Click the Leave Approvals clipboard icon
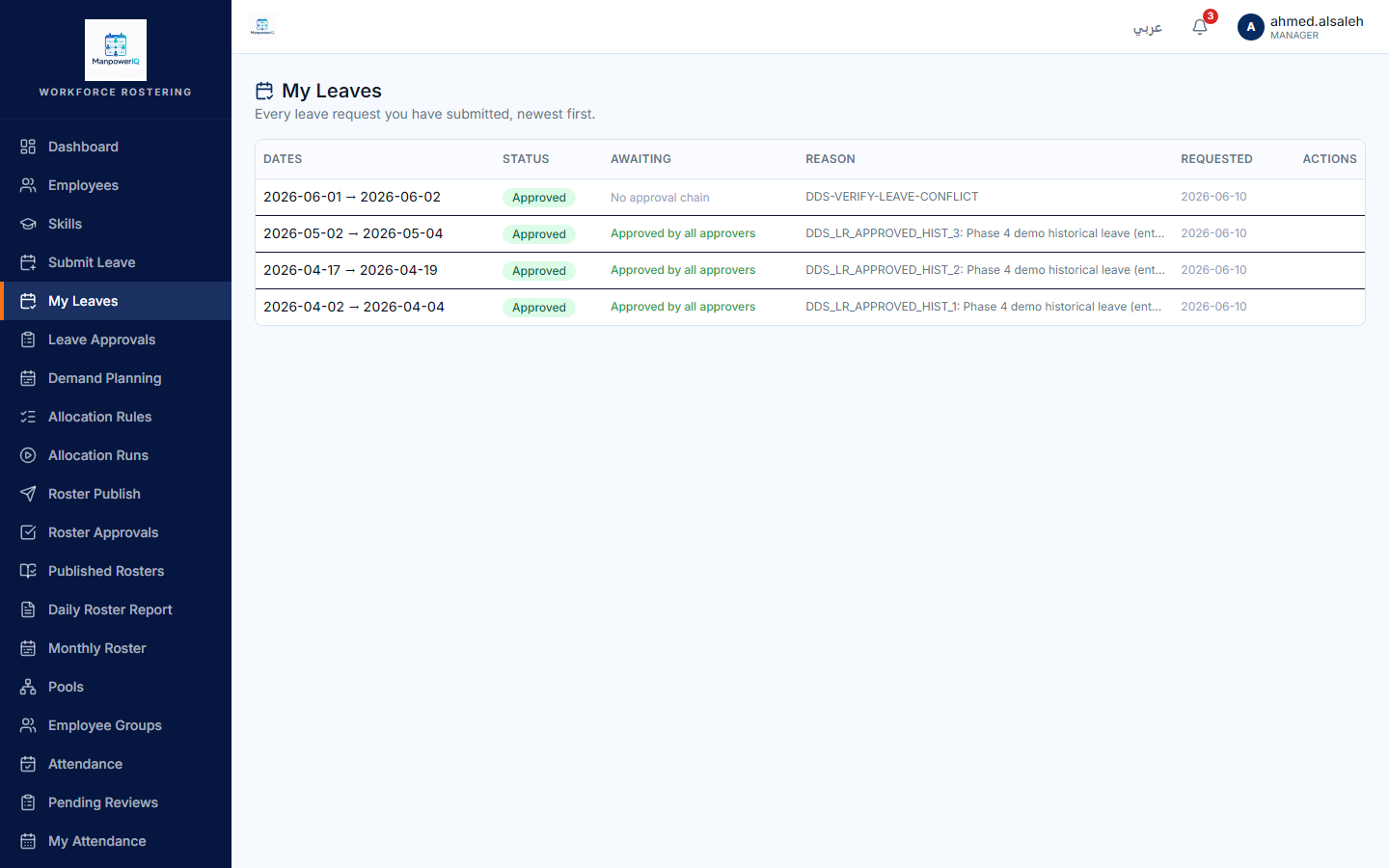 [x=28, y=339]
